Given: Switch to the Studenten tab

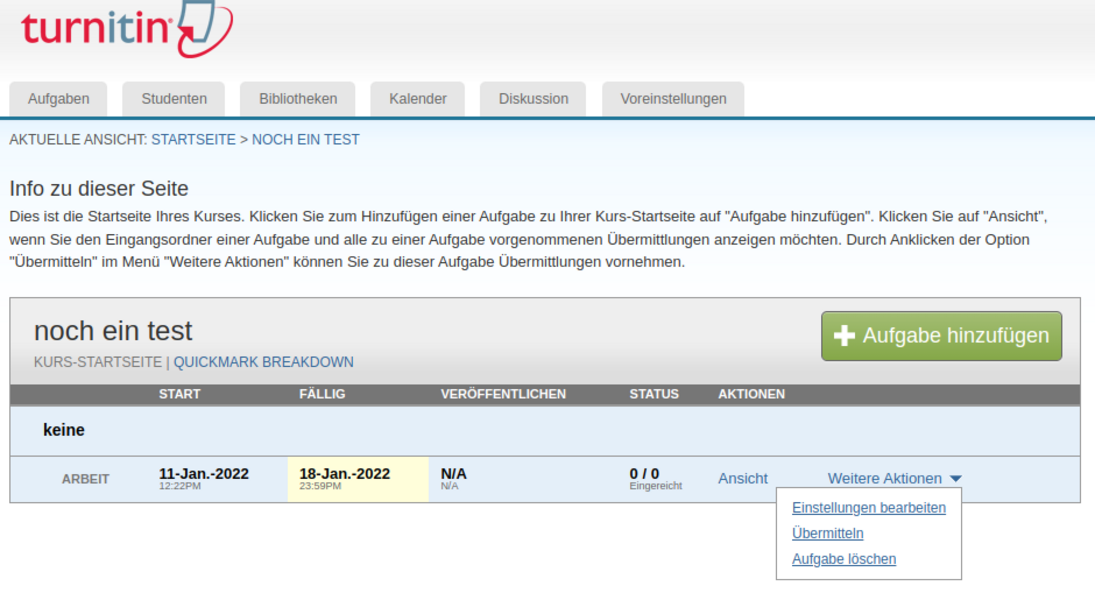Looking at the screenshot, I should [x=174, y=99].
